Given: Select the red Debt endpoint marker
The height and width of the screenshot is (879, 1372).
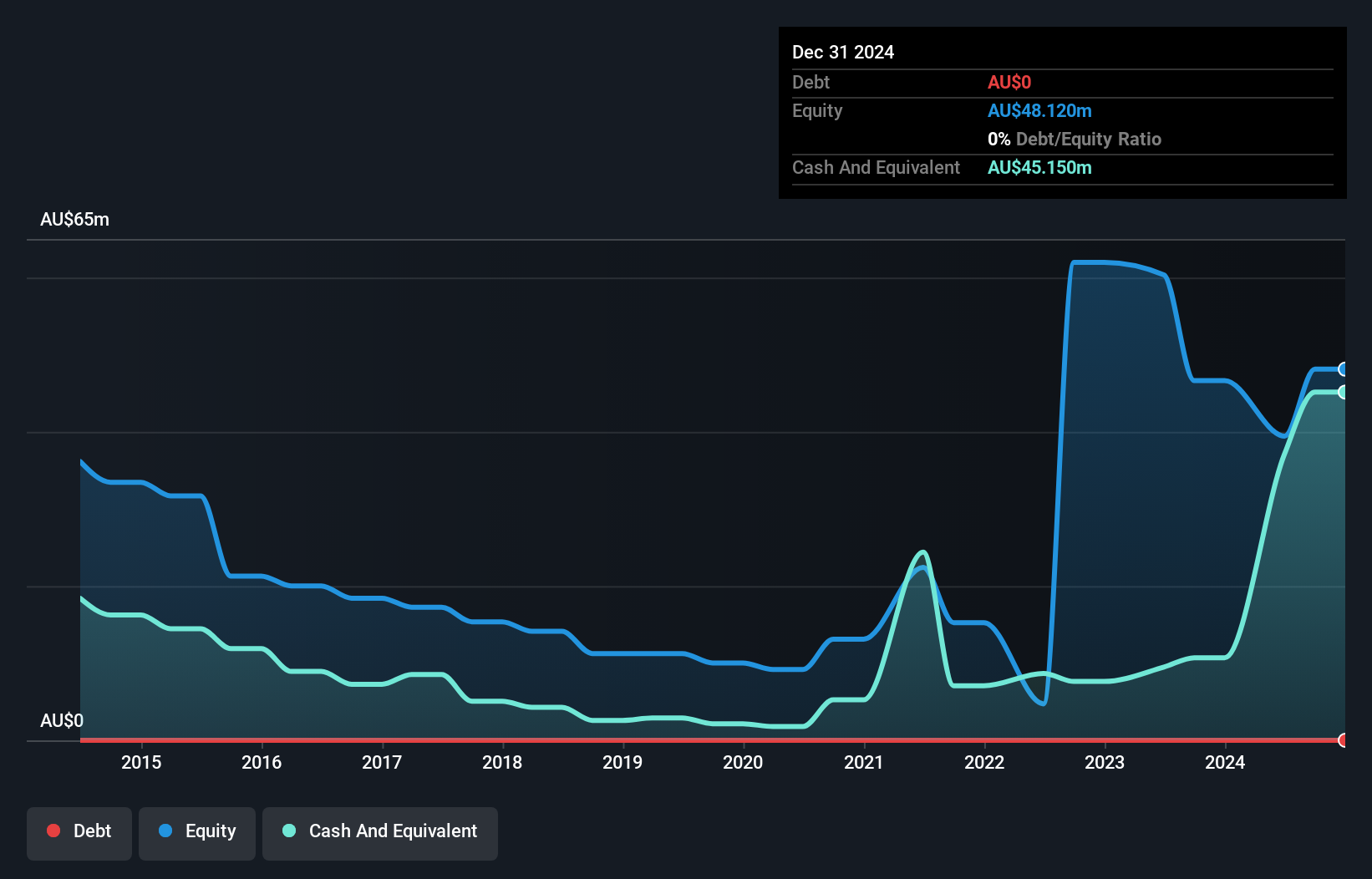Looking at the screenshot, I should [1344, 740].
